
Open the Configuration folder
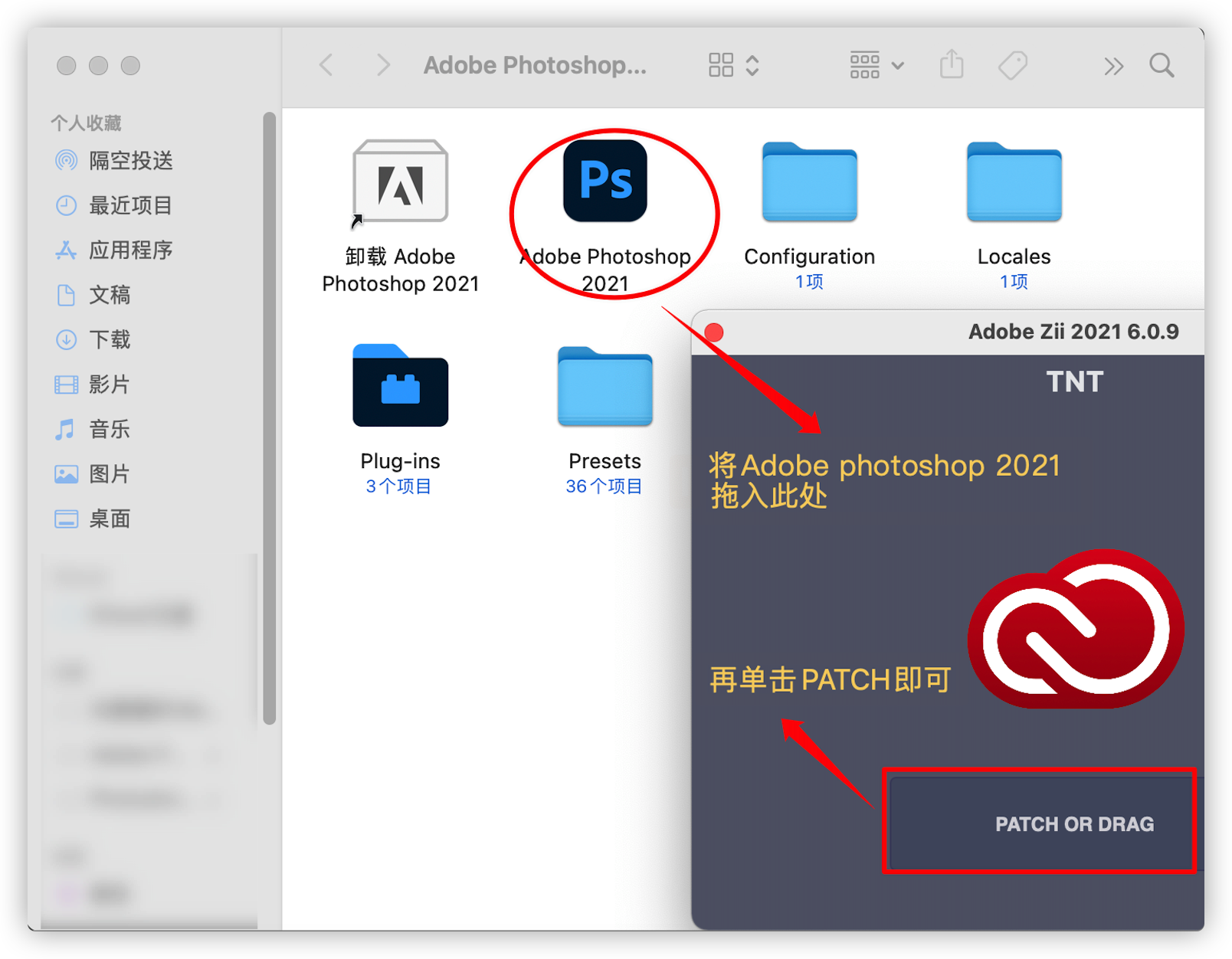coord(808,184)
